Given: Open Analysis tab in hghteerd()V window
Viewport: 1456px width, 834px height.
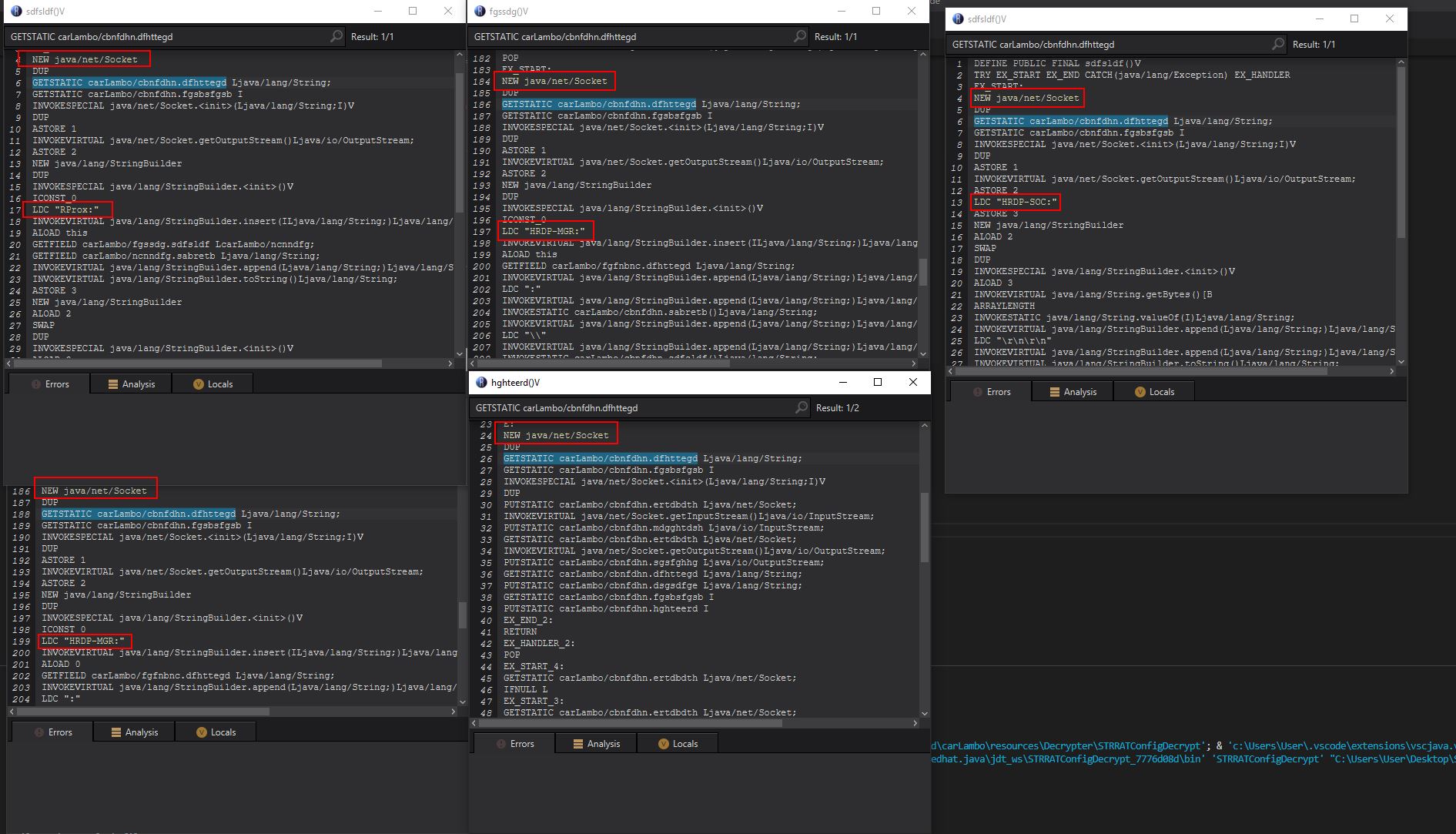Looking at the screenshot, I should 596,743.
